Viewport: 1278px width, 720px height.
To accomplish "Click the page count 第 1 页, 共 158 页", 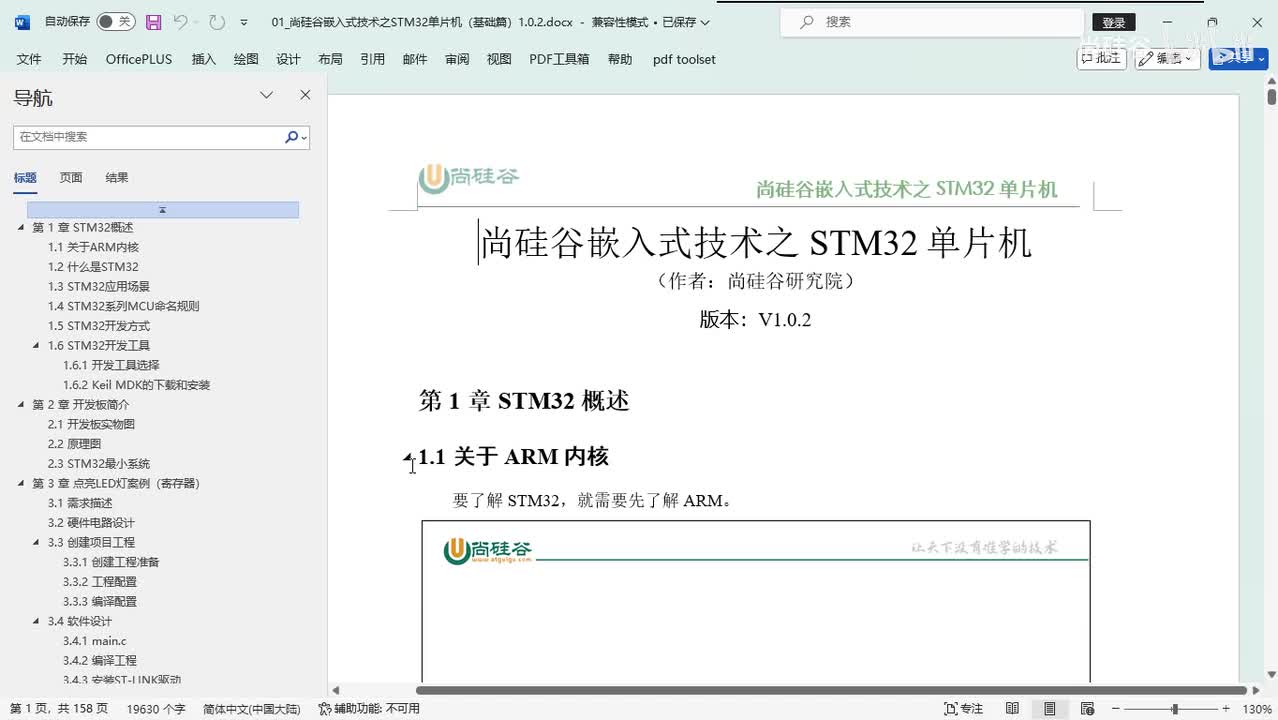I will coord(59,709).
